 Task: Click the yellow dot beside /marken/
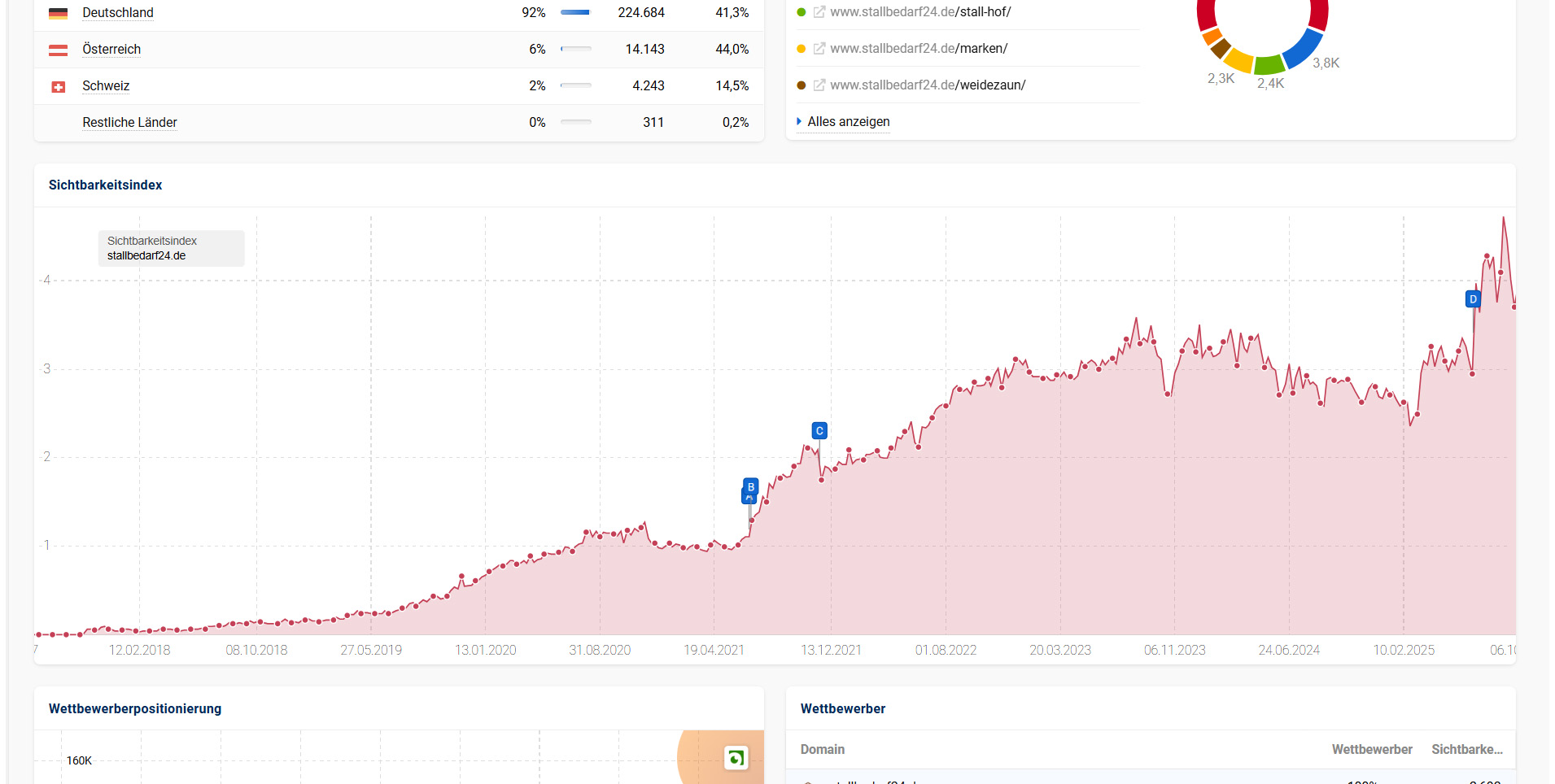(x=801, y=49)
